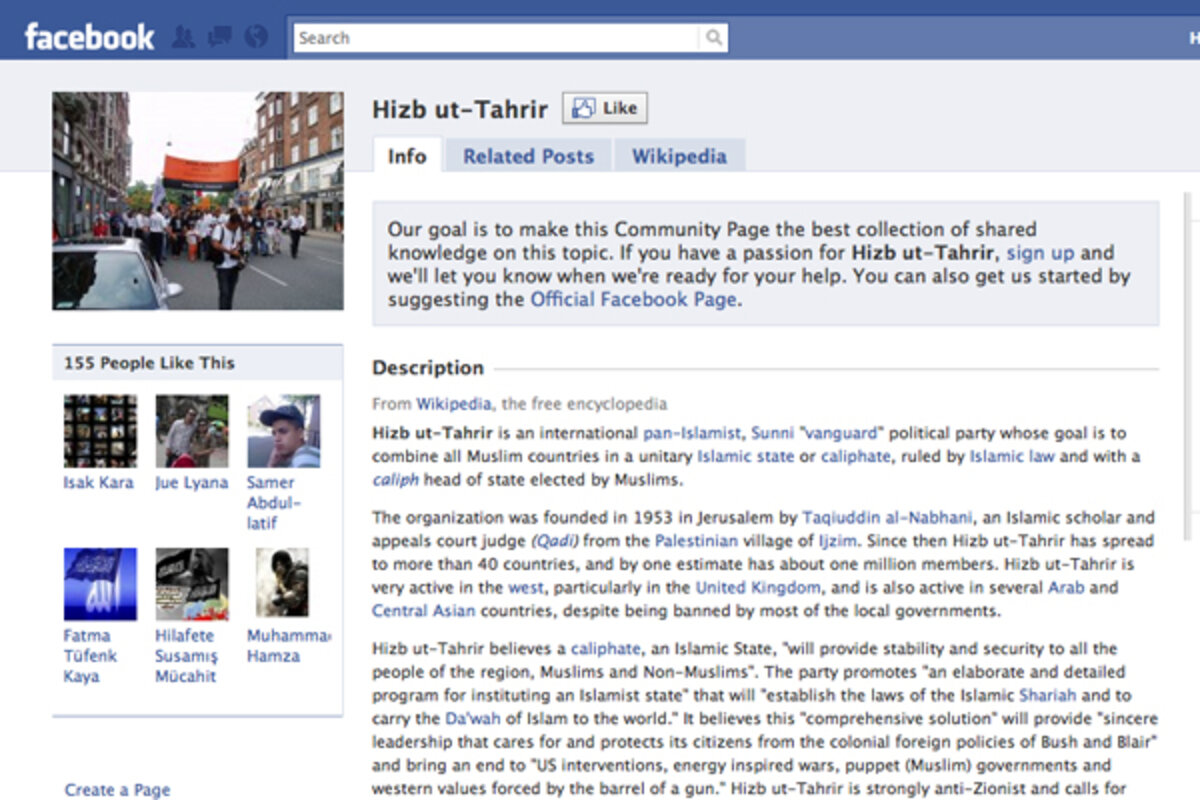The image size is (1200, 800).
Task: Open Isak Kara's profile picture
Action: [100, 431]
